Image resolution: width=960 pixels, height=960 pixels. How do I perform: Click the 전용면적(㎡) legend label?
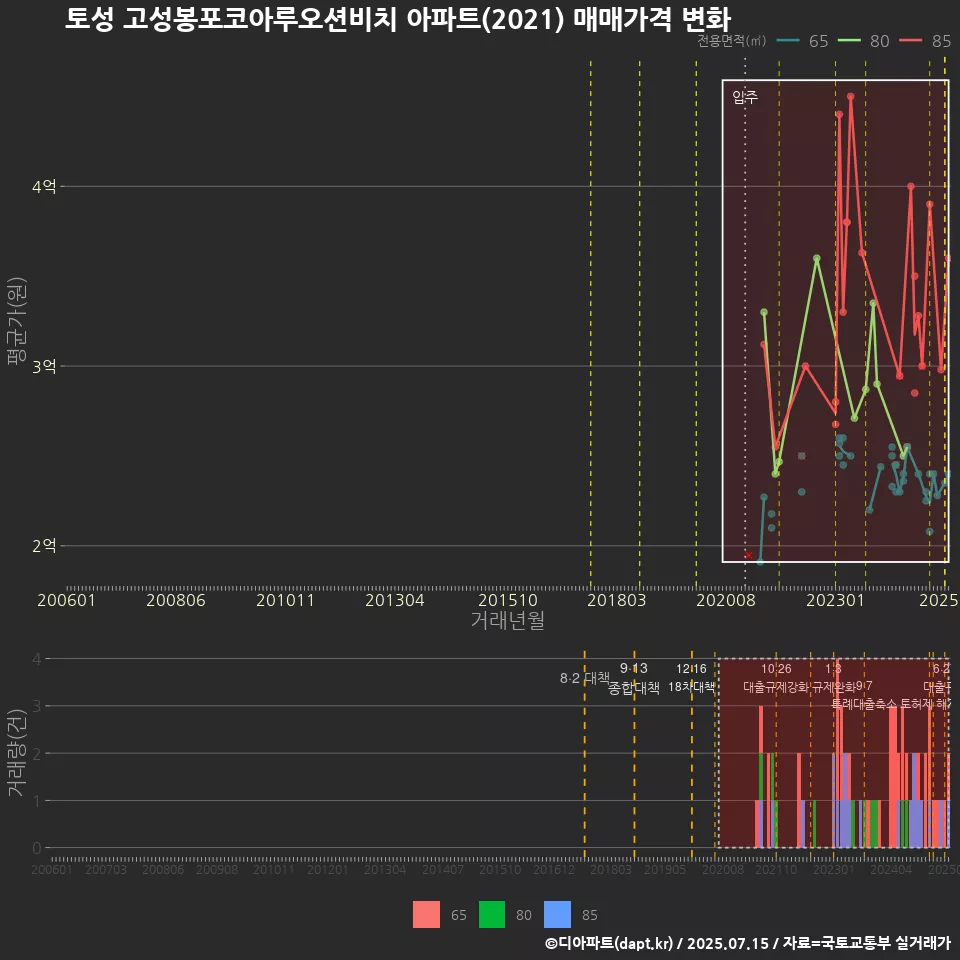point(732,41)
